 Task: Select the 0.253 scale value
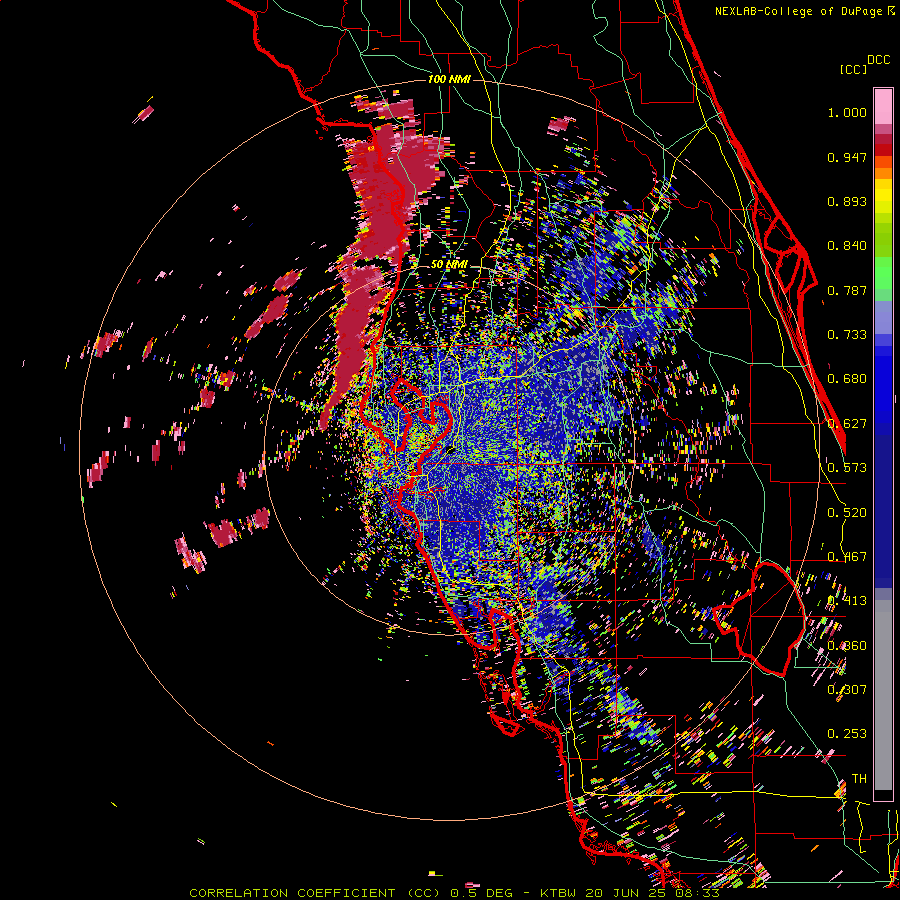click(x=847, y=734)
